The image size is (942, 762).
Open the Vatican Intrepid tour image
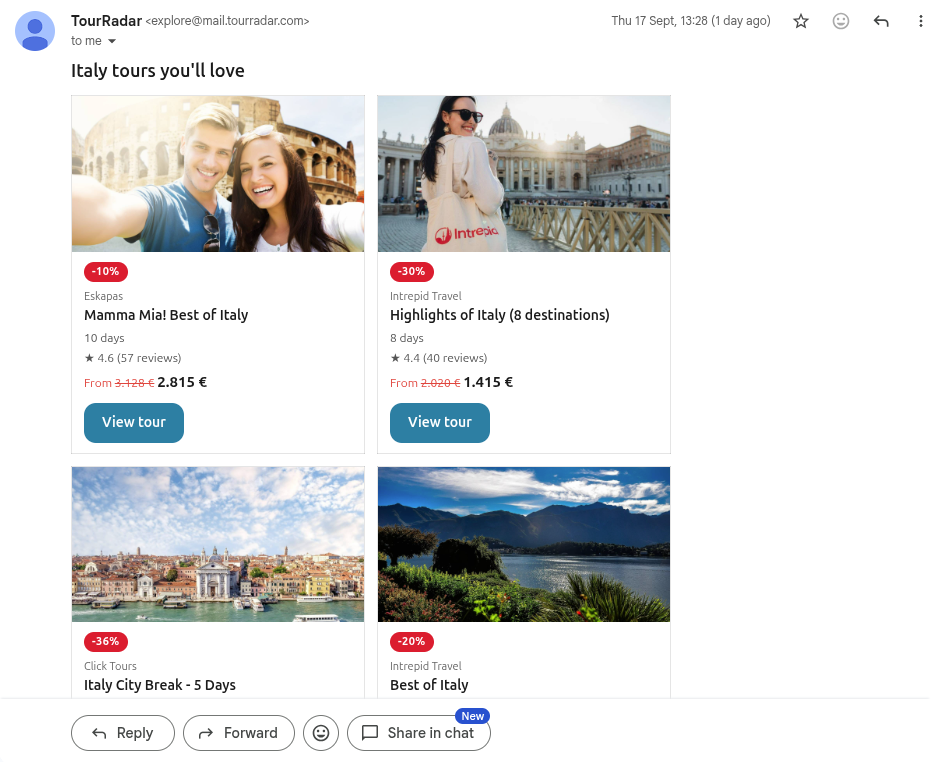pos(524,174)
